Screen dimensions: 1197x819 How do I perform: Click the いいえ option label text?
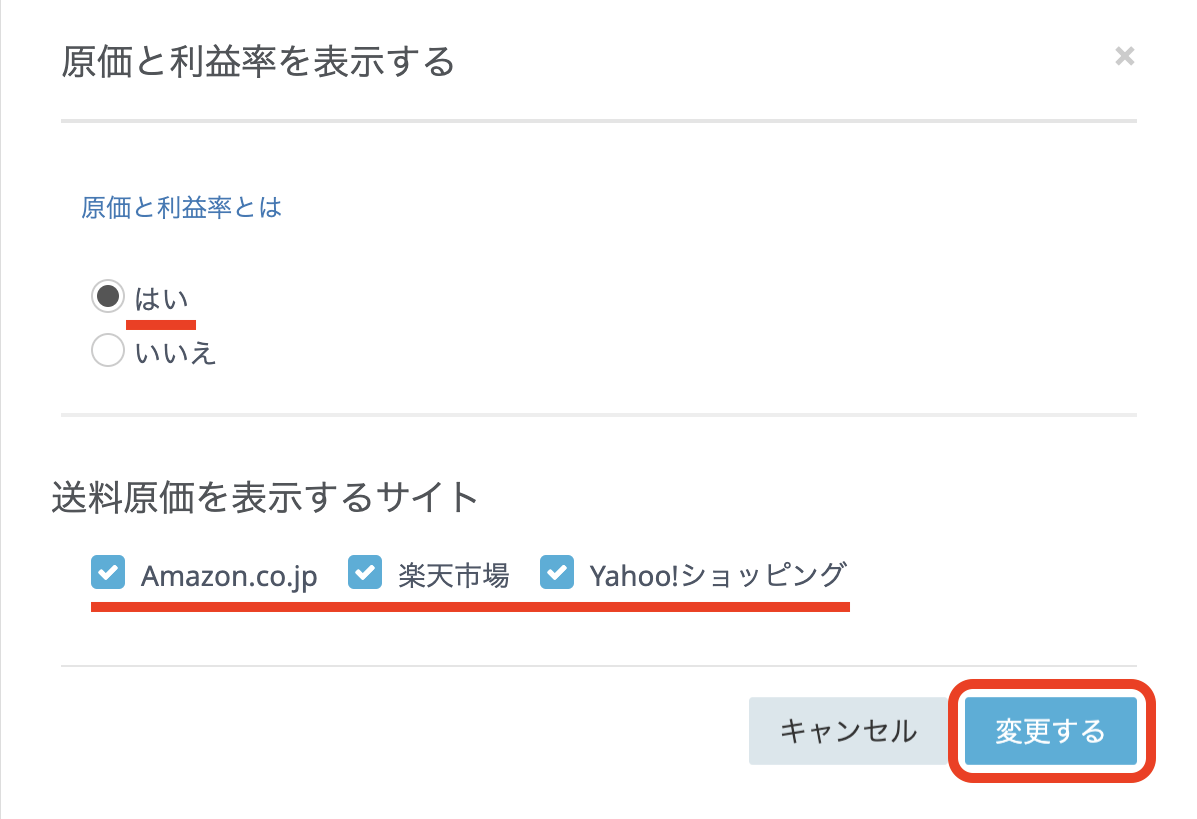(175, 352)
